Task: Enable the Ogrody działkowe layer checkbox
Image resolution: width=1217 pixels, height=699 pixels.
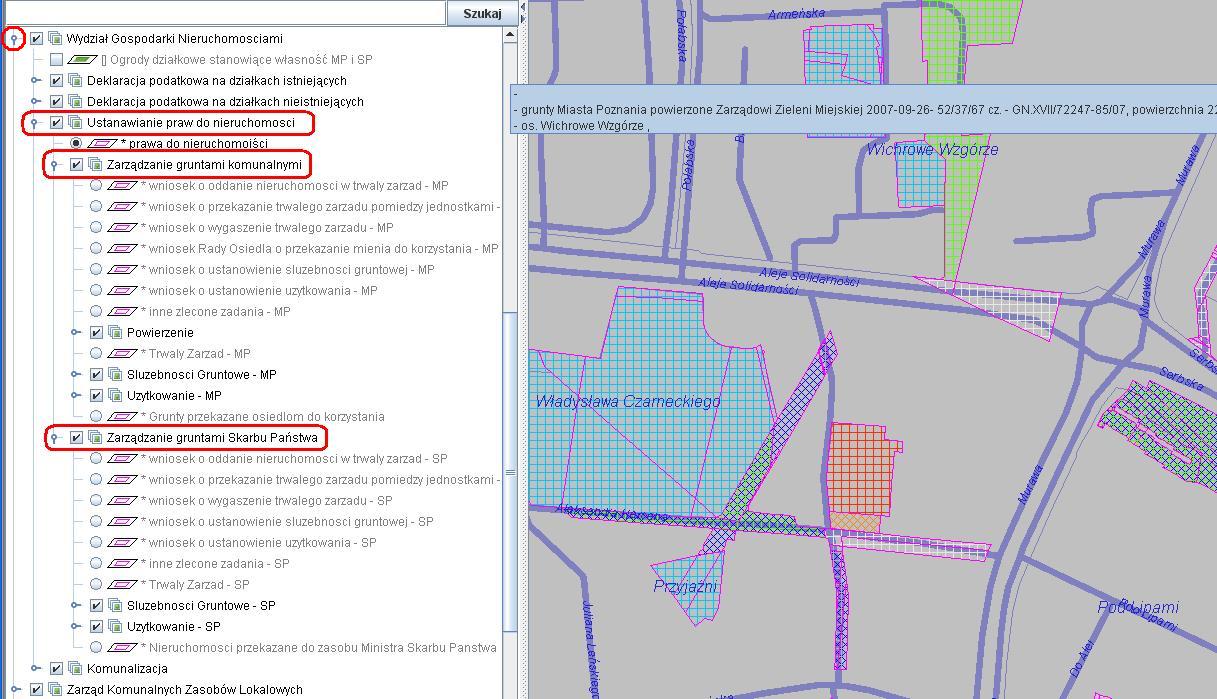Action: pyautogui.click(x=56, y=60)
